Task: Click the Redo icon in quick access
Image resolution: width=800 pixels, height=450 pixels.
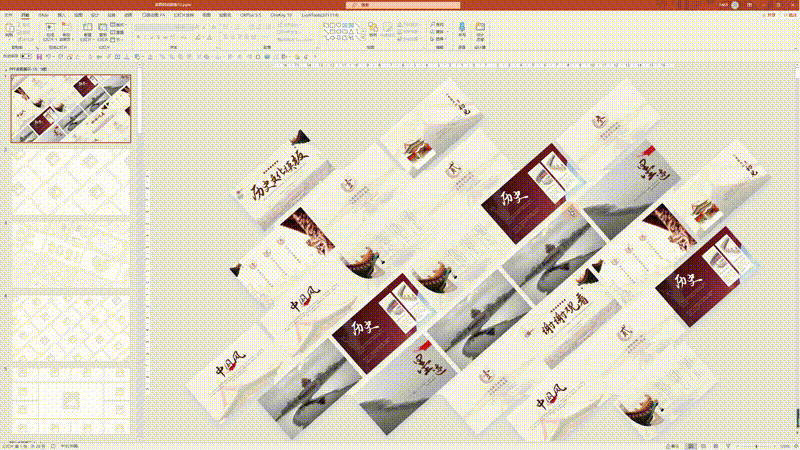Action: (60, 56)
